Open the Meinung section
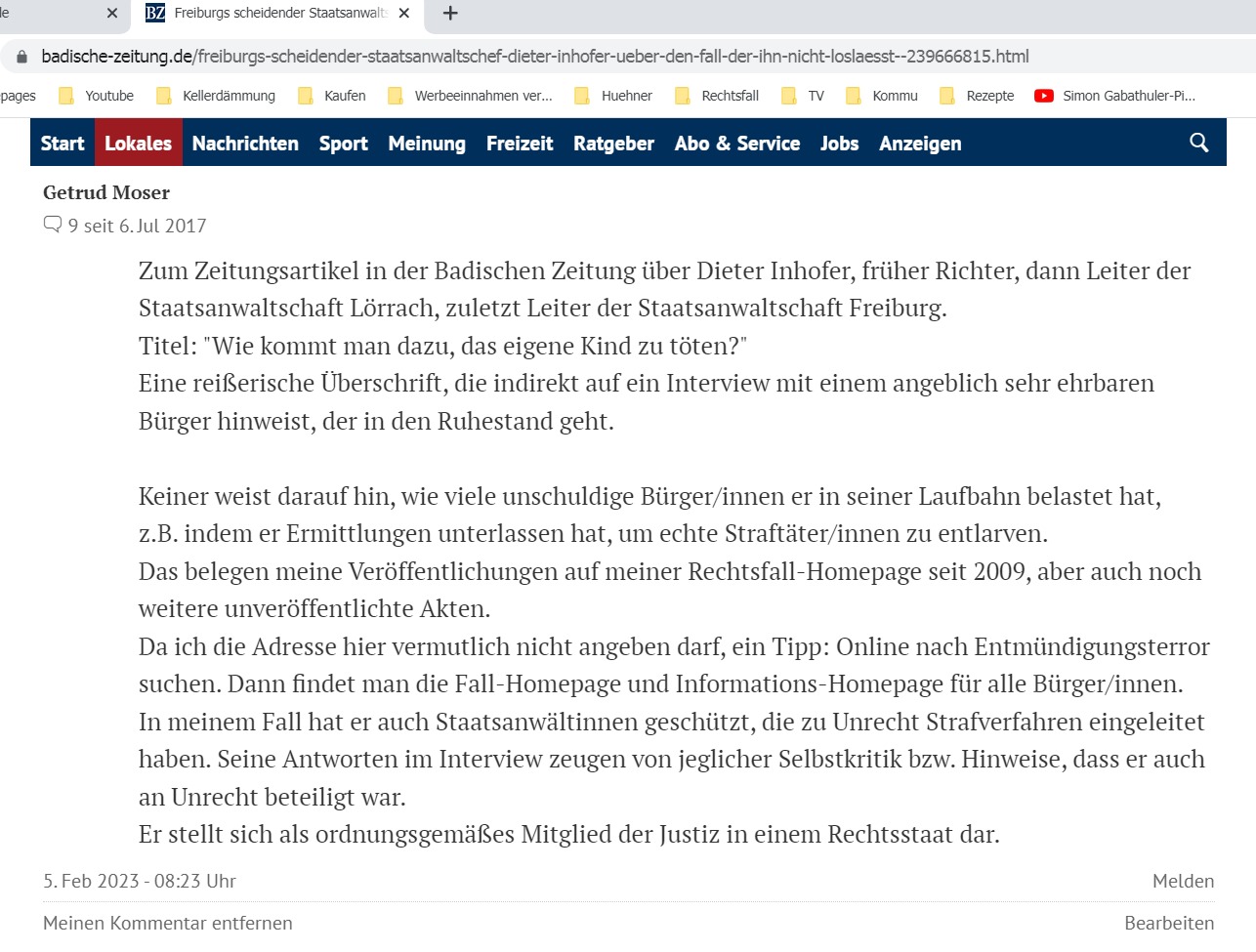This screenshot has width=1256, height=952. click(427, 144)
